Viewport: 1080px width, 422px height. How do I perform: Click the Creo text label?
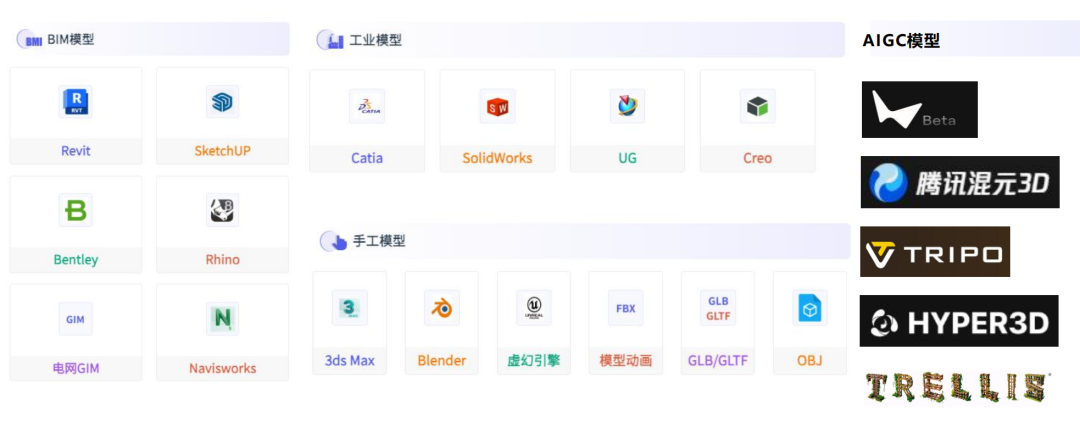[x=758, y=158]
